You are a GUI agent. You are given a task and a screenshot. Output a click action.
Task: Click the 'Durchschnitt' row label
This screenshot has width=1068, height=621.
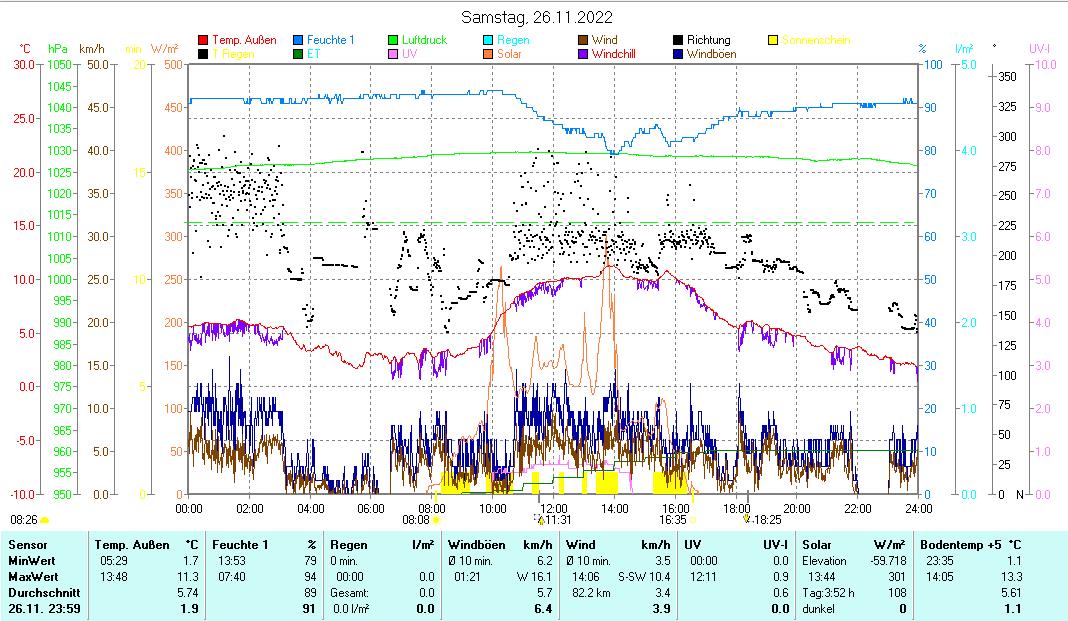coord(44,593)
